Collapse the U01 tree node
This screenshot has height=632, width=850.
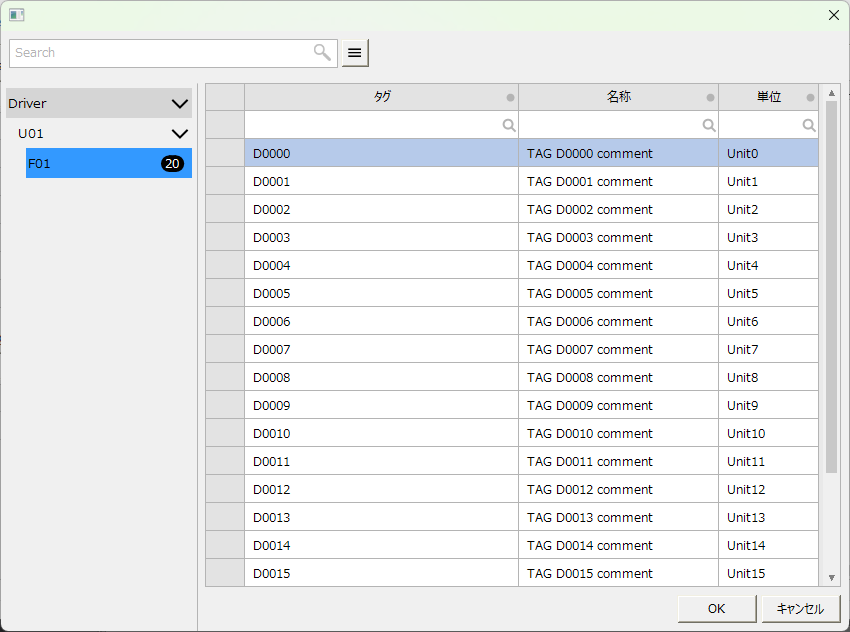click(180, 133)
